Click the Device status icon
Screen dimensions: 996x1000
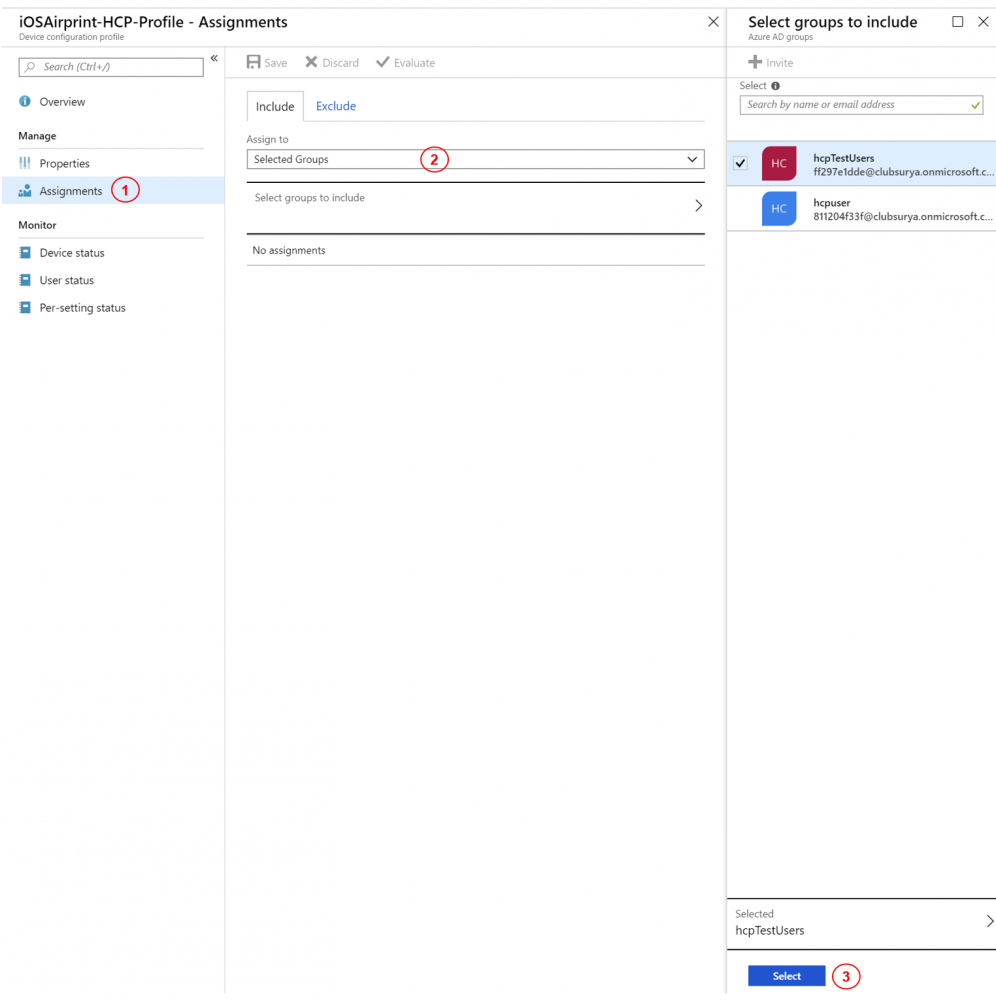(26, 253)
